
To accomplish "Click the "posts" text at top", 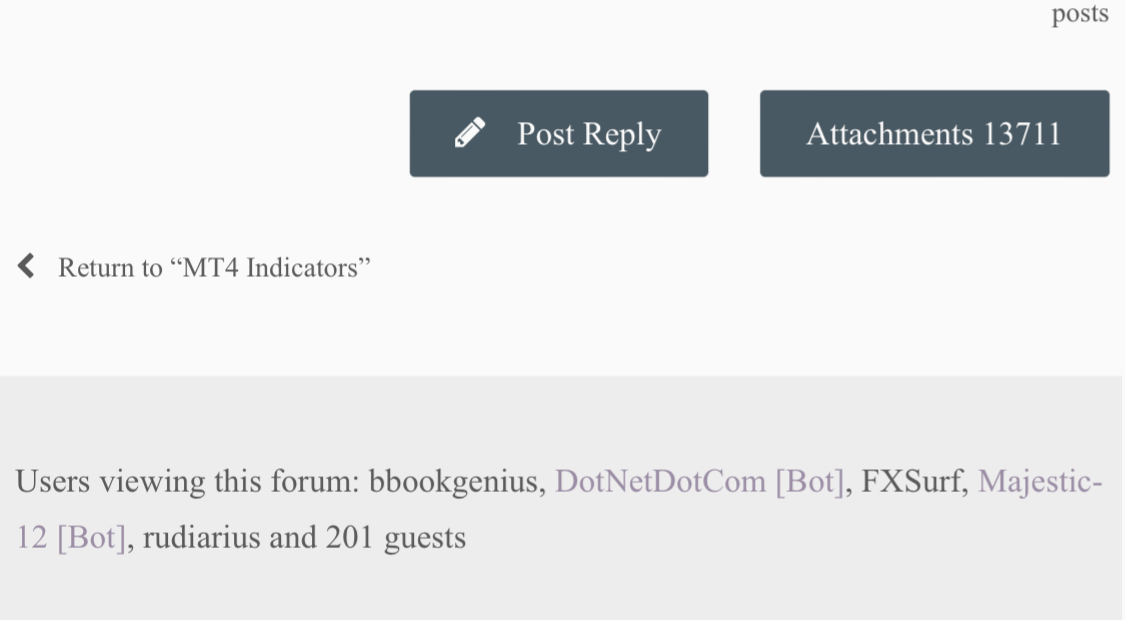I will [x=1079, y=15].
